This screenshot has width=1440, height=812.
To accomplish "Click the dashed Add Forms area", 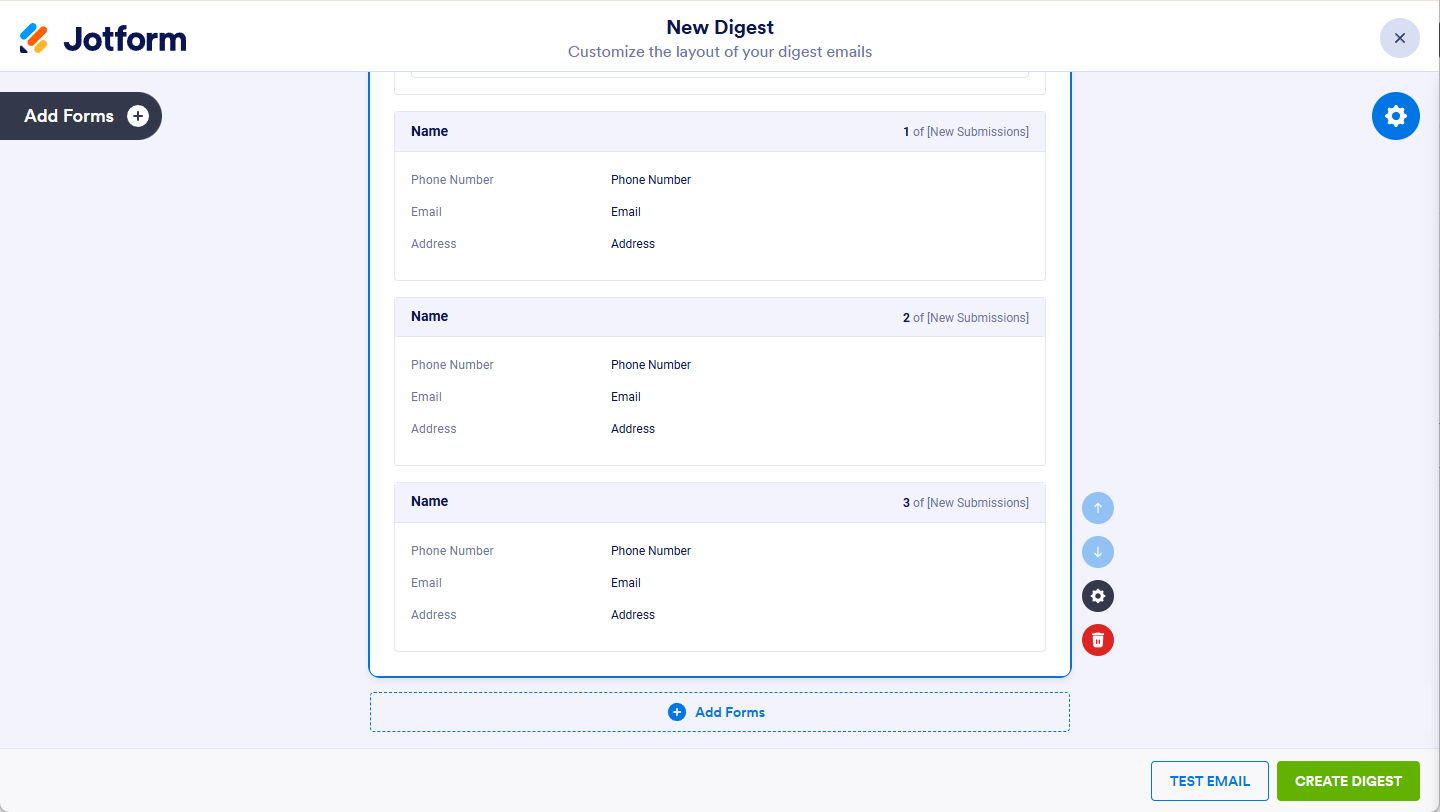I will [719, 712].
